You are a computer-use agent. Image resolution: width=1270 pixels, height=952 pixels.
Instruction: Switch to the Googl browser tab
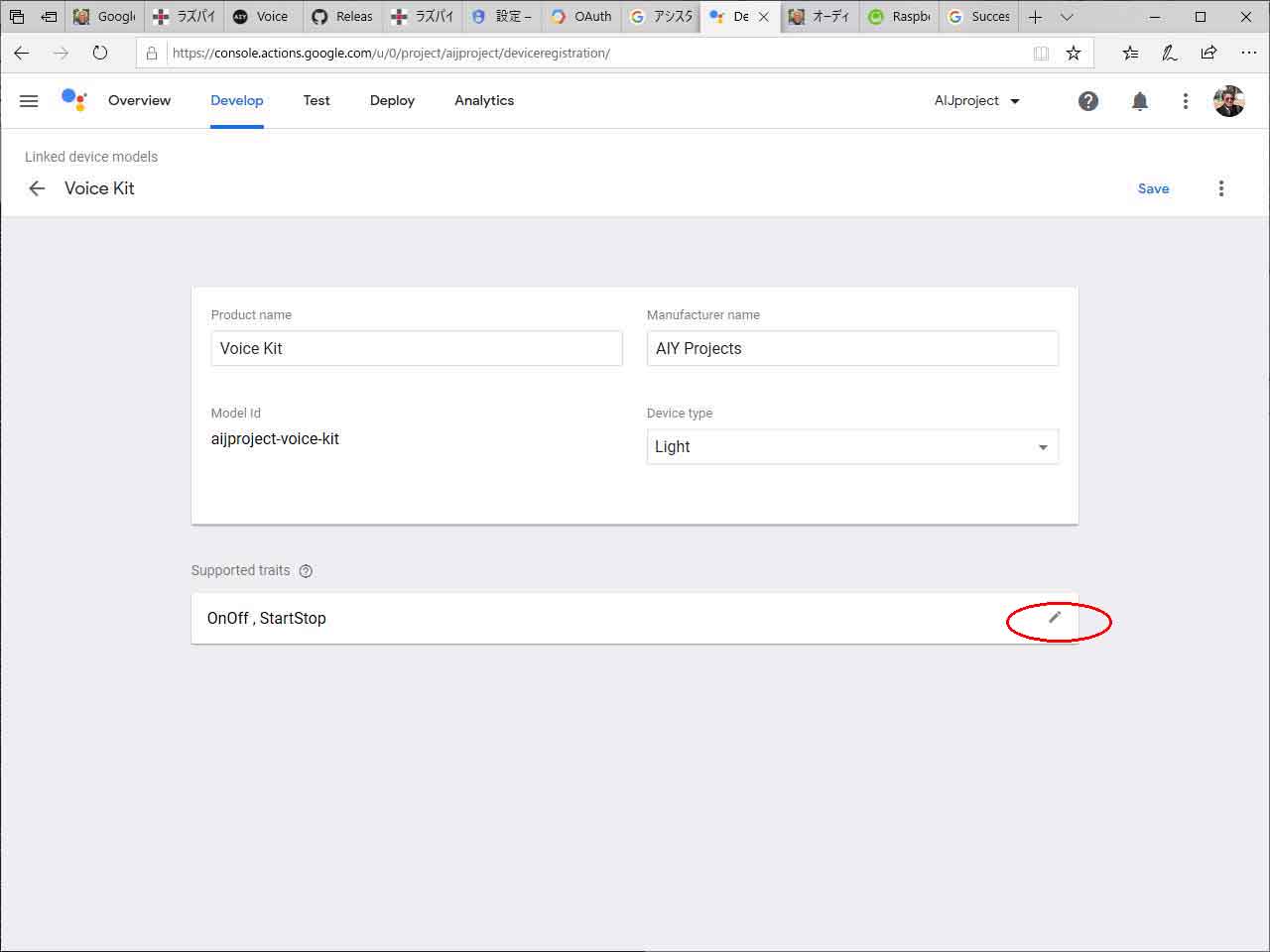(104, 17)
